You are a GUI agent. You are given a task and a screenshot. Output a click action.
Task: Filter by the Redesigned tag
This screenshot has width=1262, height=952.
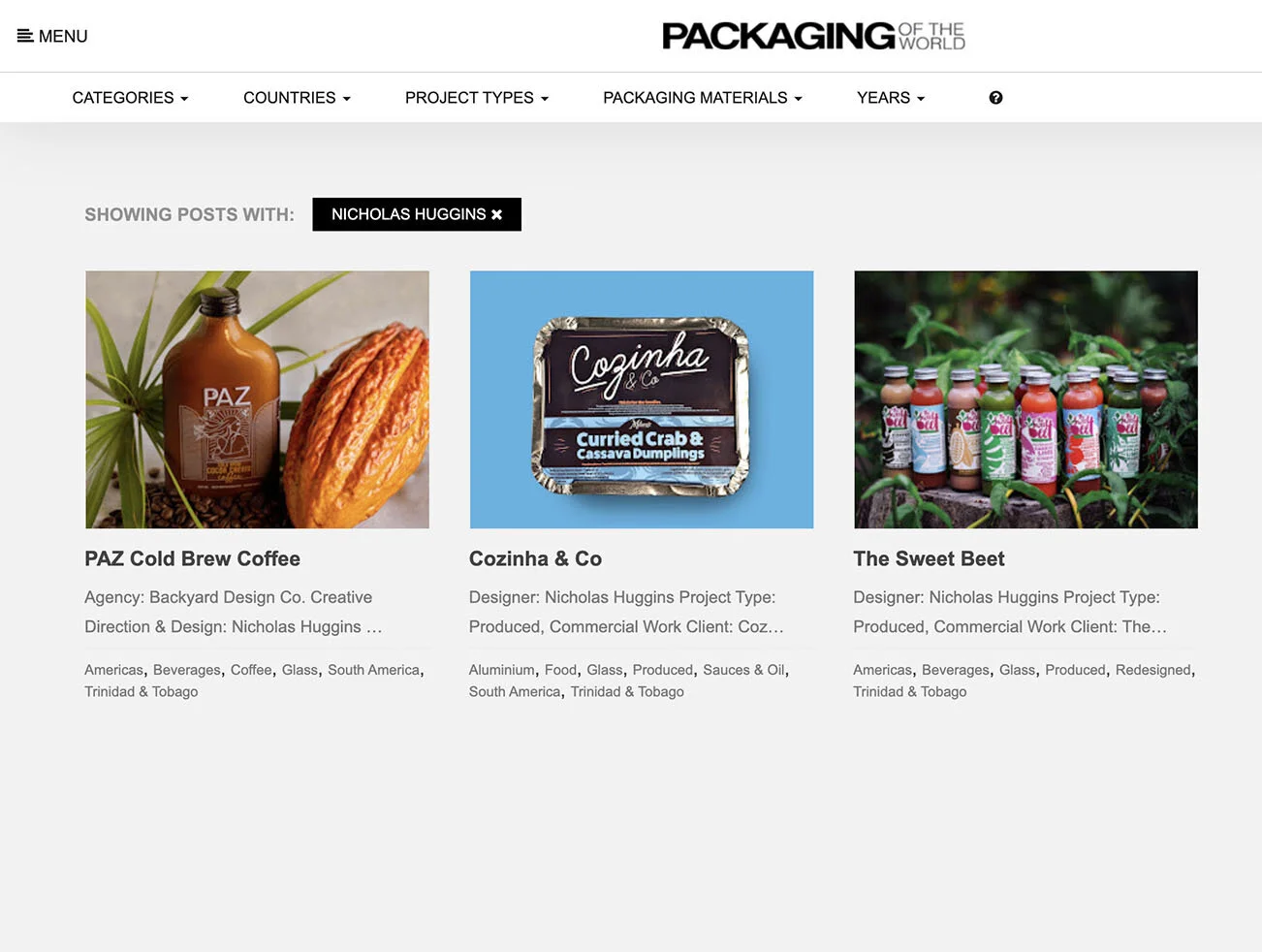point(1152,670)
